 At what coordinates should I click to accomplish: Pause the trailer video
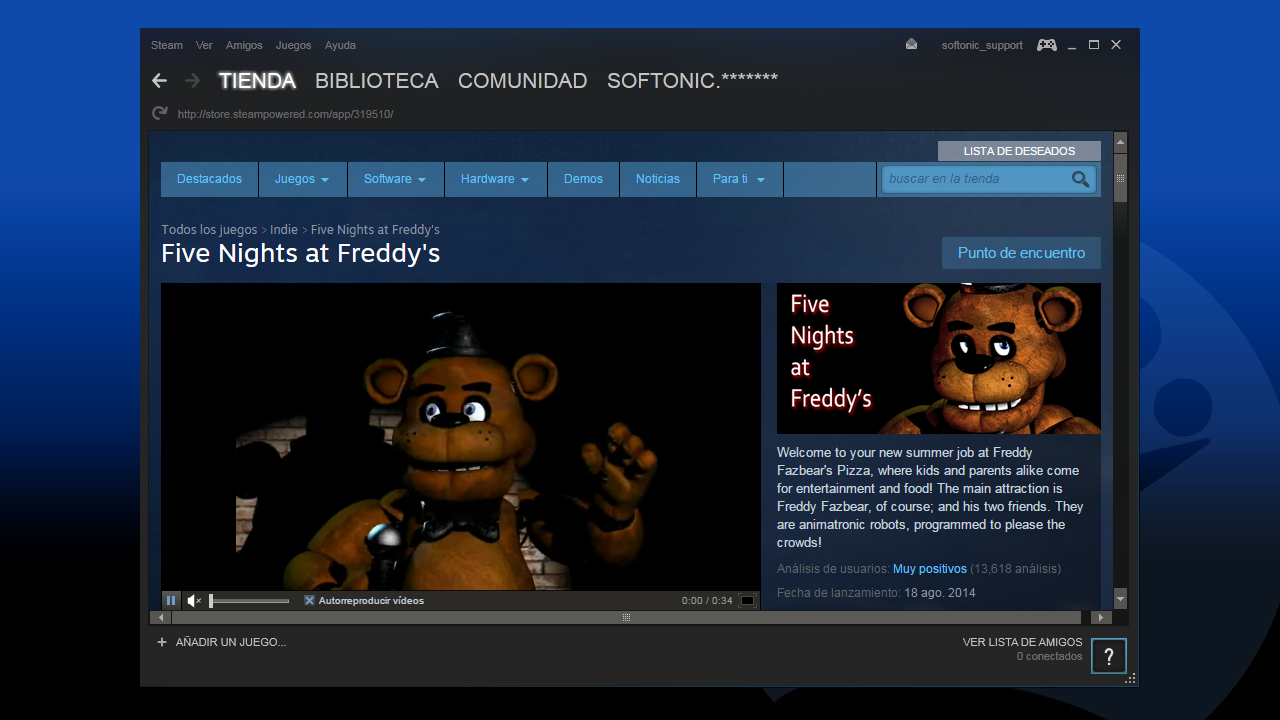(x=171, y=601)
